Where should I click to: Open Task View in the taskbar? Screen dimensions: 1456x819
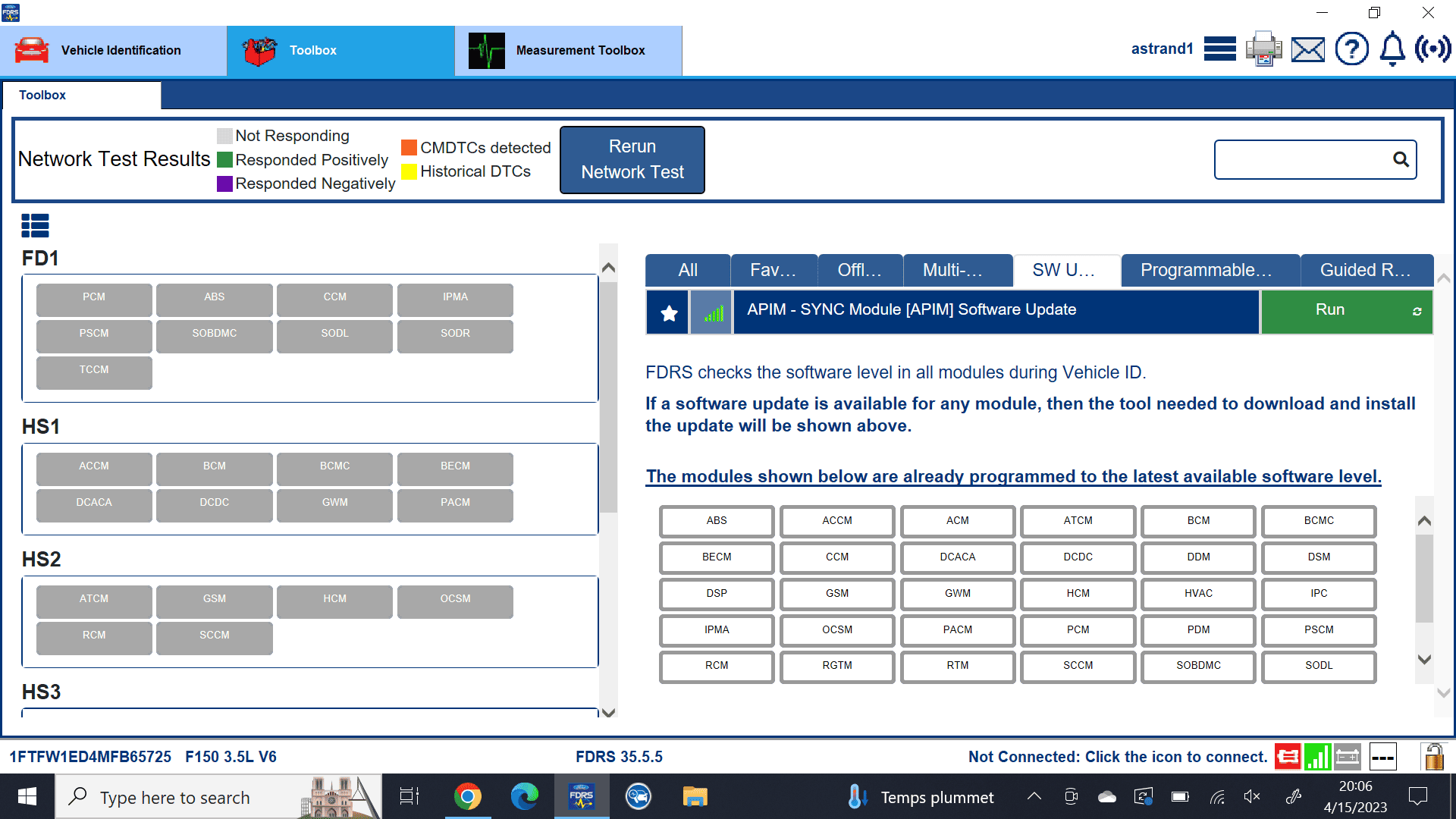tap(409, 796)
